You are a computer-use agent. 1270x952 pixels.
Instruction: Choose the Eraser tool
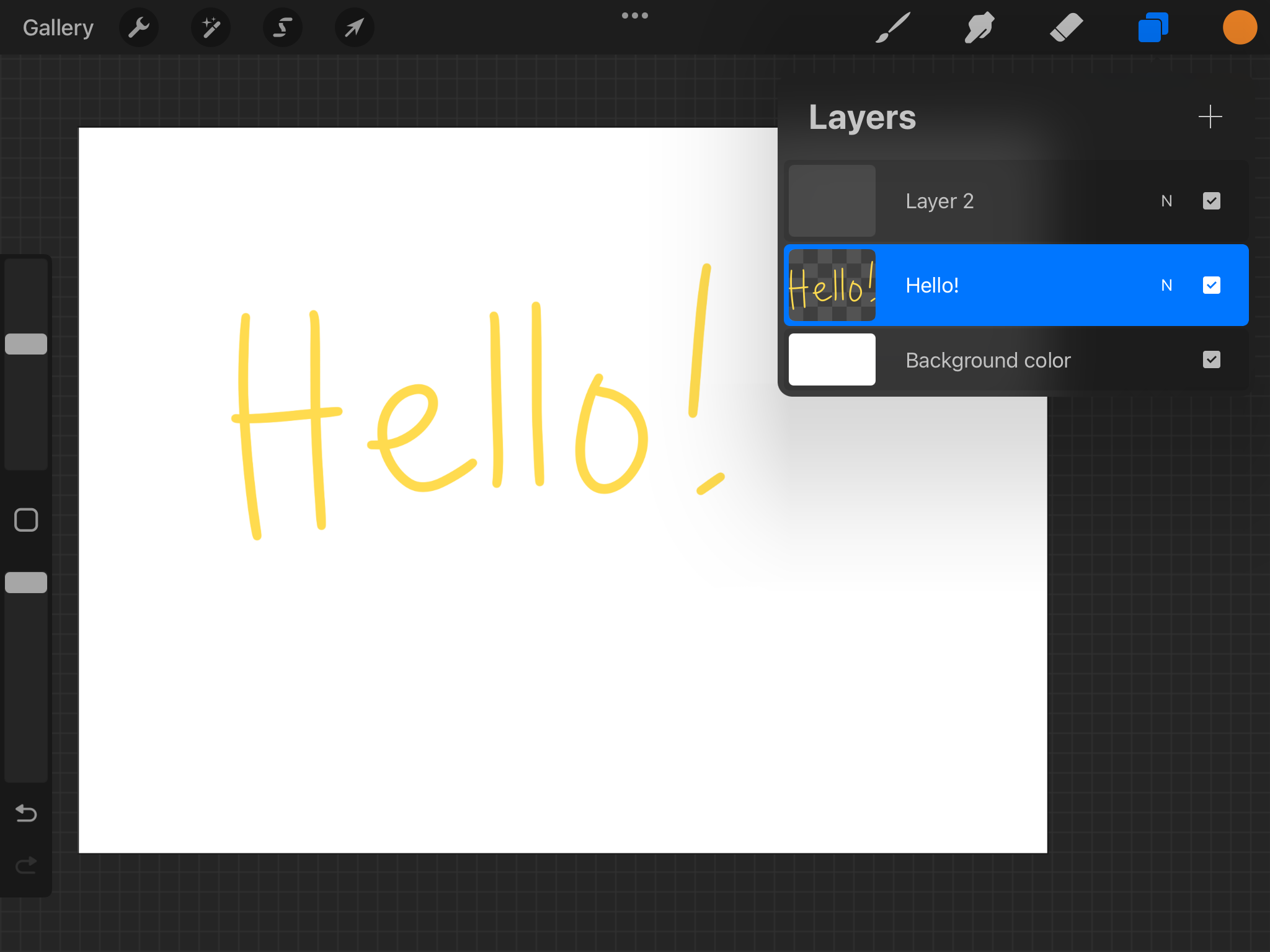coord(1066,27)
